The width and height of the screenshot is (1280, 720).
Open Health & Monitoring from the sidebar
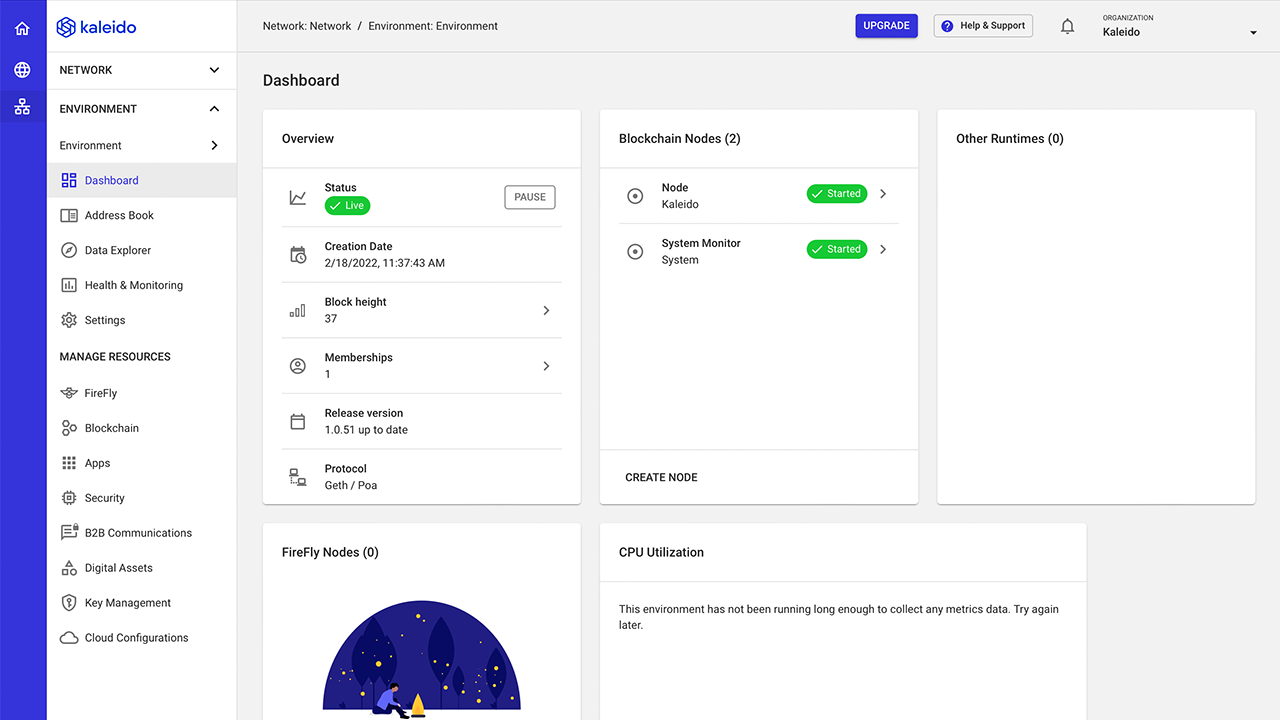tap(133, 285)
